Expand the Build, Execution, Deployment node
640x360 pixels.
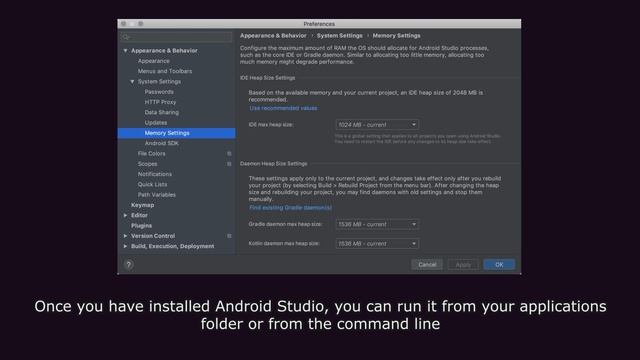click(x=125, y=246)
